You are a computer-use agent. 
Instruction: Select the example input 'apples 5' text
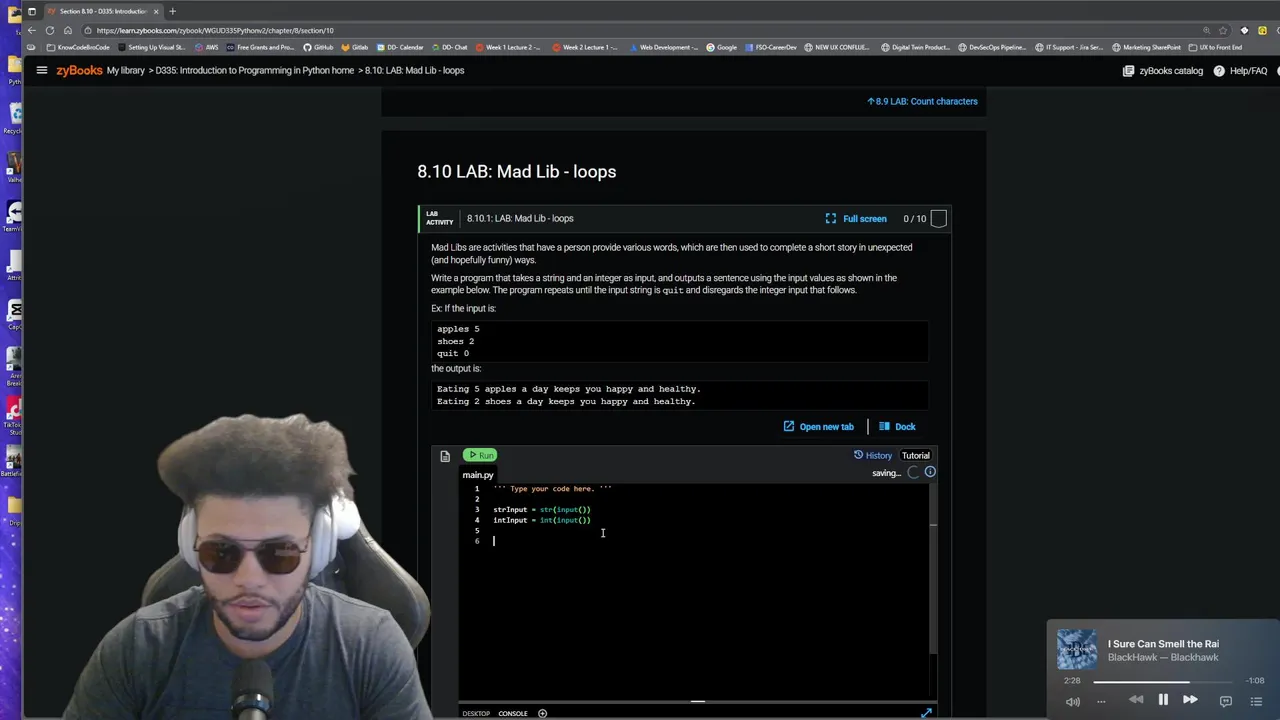tap(458, 329)
